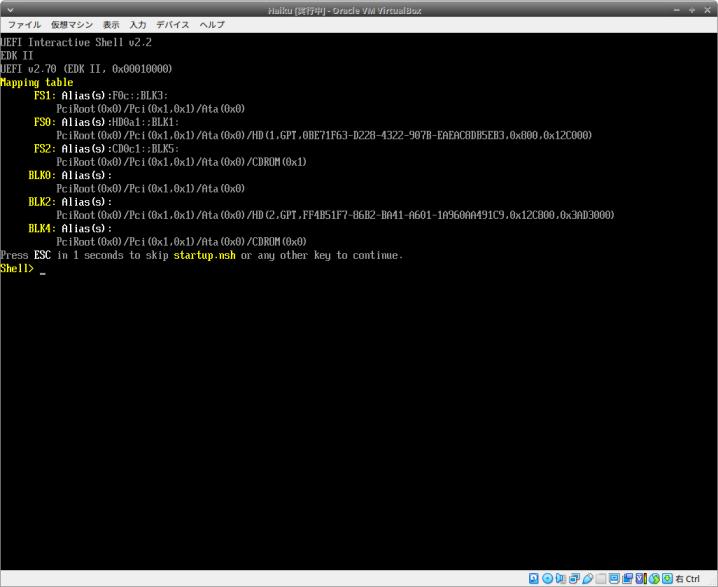
Task: Minimize the Haiku VirtualBox window
Action: (677, 10)
